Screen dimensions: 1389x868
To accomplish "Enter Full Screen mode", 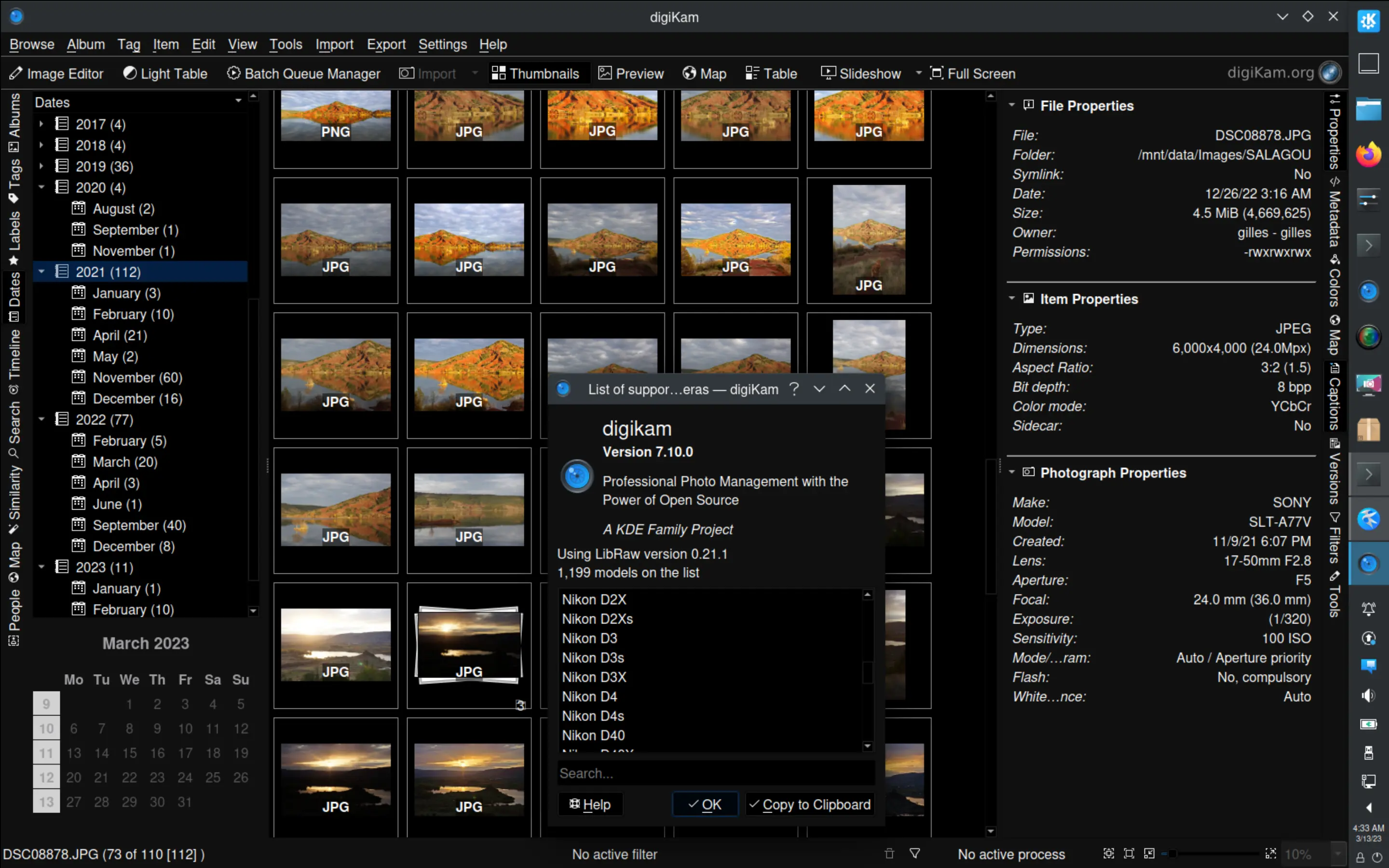I will (973, 73).
